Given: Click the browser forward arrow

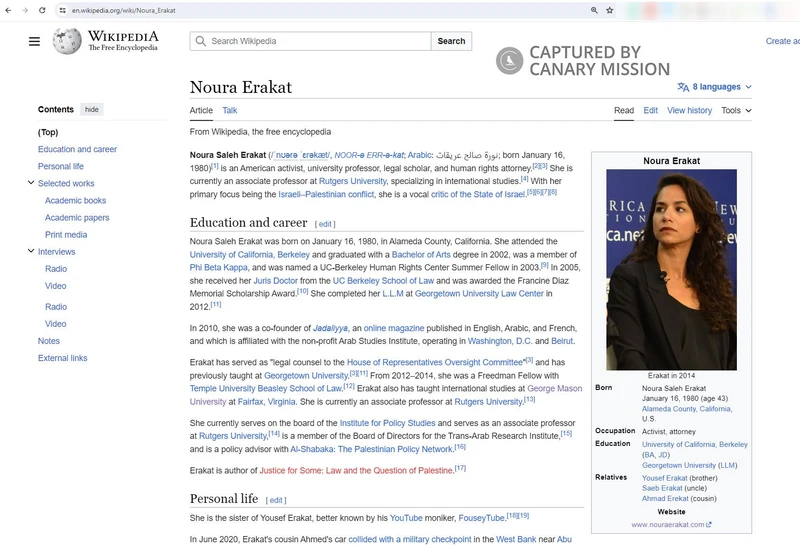Looking at the screenshot, I should coord(25,10).
